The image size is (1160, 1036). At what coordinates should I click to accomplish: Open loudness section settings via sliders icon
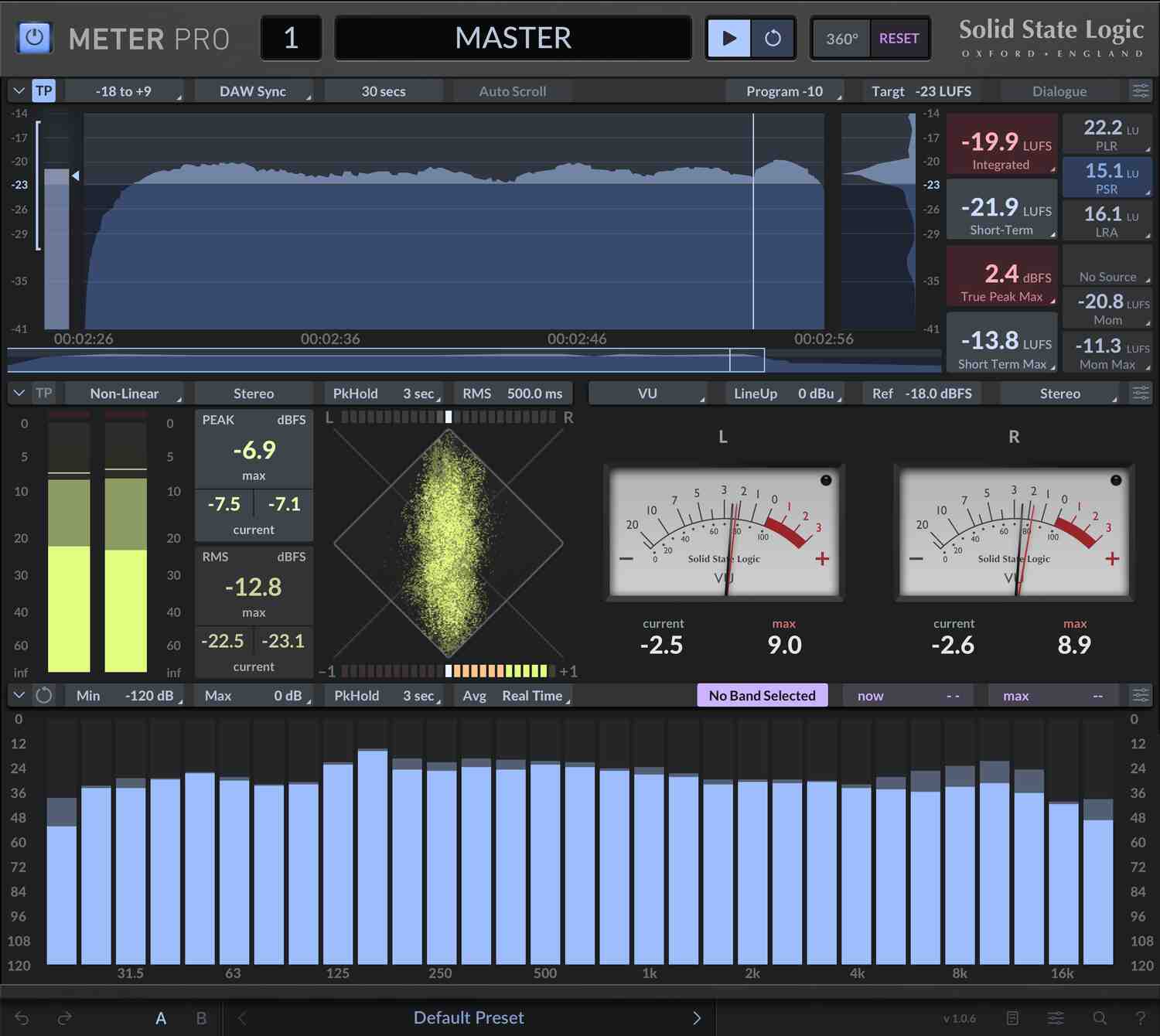[1142, 90]
